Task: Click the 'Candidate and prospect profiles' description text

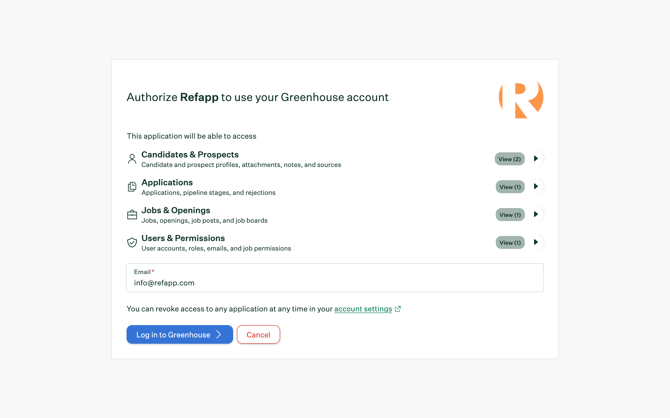Action: [241, 165]
